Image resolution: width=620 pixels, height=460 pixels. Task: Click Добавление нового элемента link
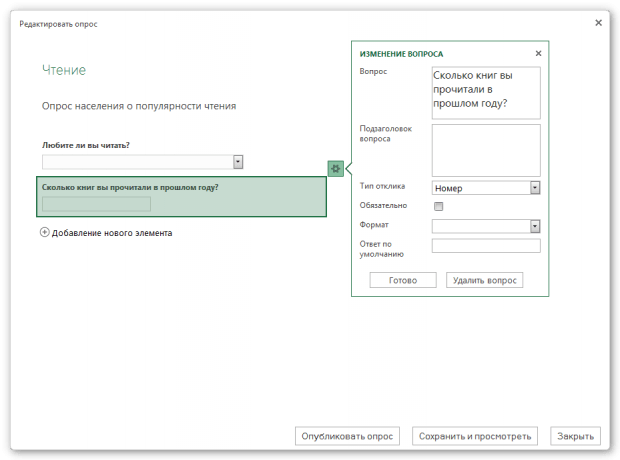pyautogui.click(x=112, y=233)
